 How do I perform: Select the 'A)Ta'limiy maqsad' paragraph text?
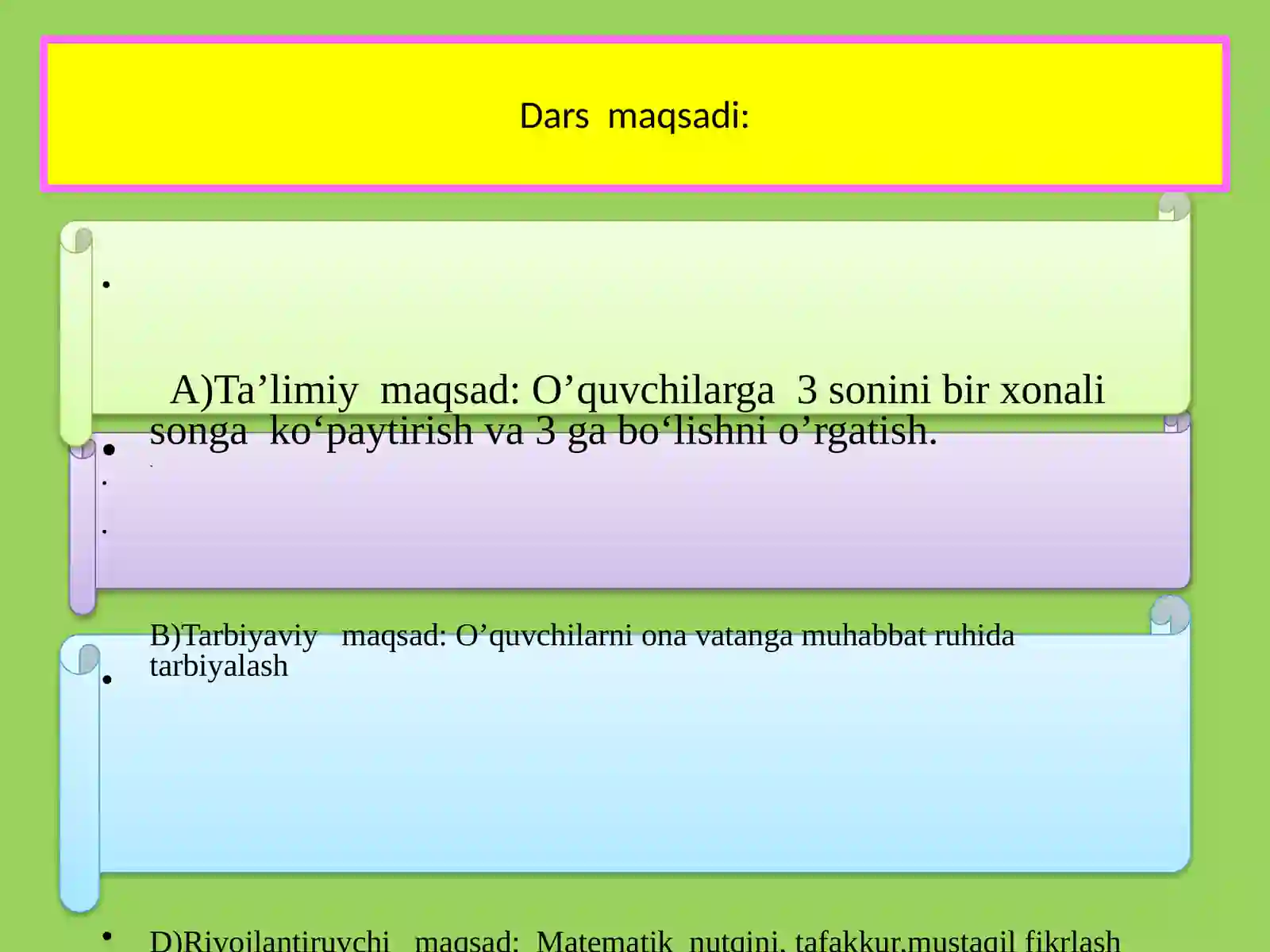point(627,410)
